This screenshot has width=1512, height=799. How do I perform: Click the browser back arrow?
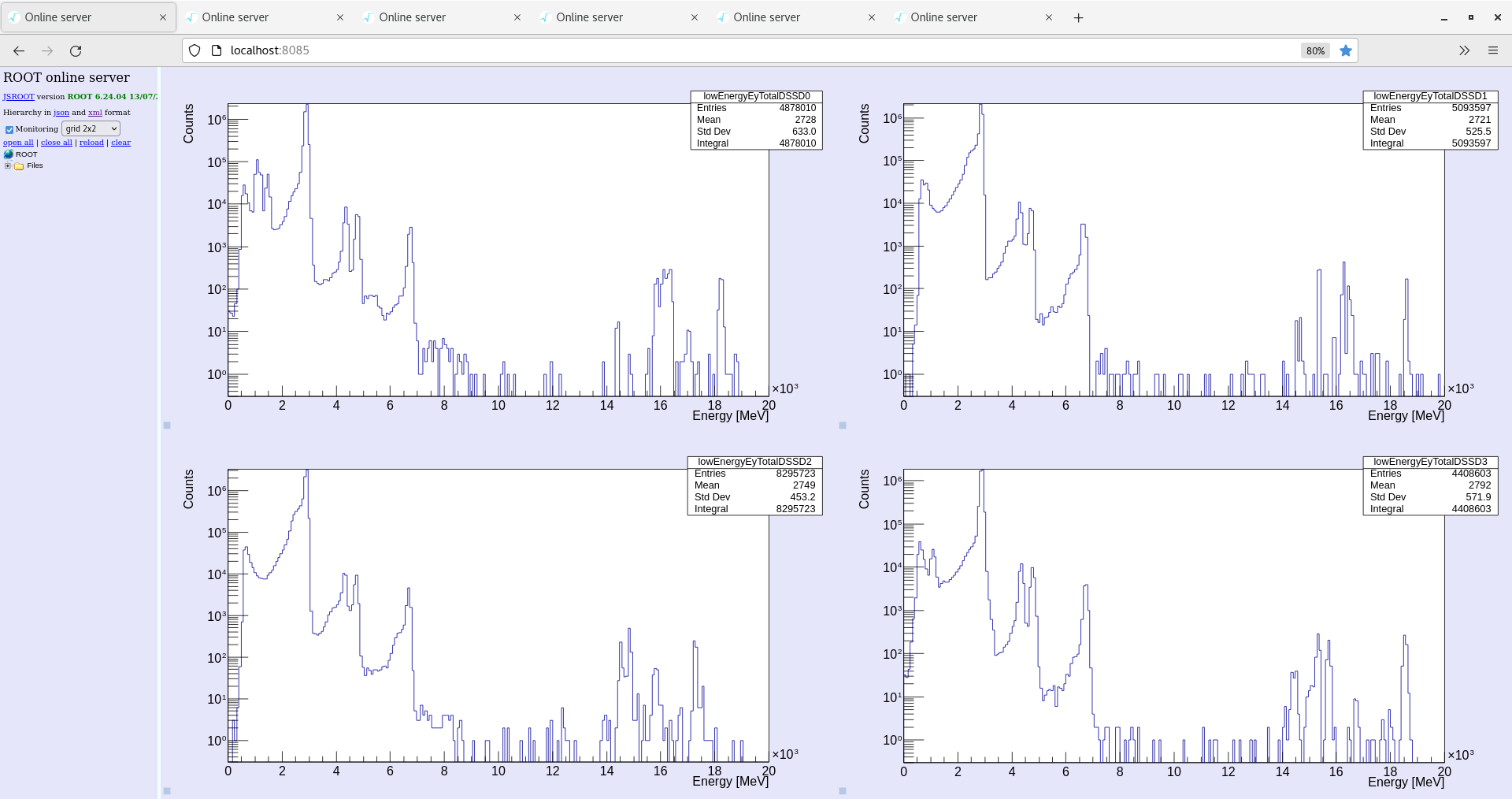point(19,51)
